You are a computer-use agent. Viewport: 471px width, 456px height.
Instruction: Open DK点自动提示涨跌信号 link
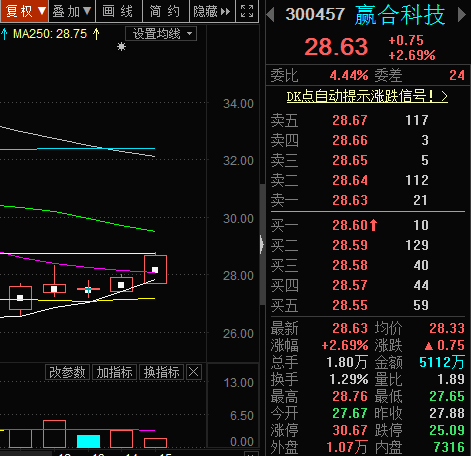[x=367, y=96]
